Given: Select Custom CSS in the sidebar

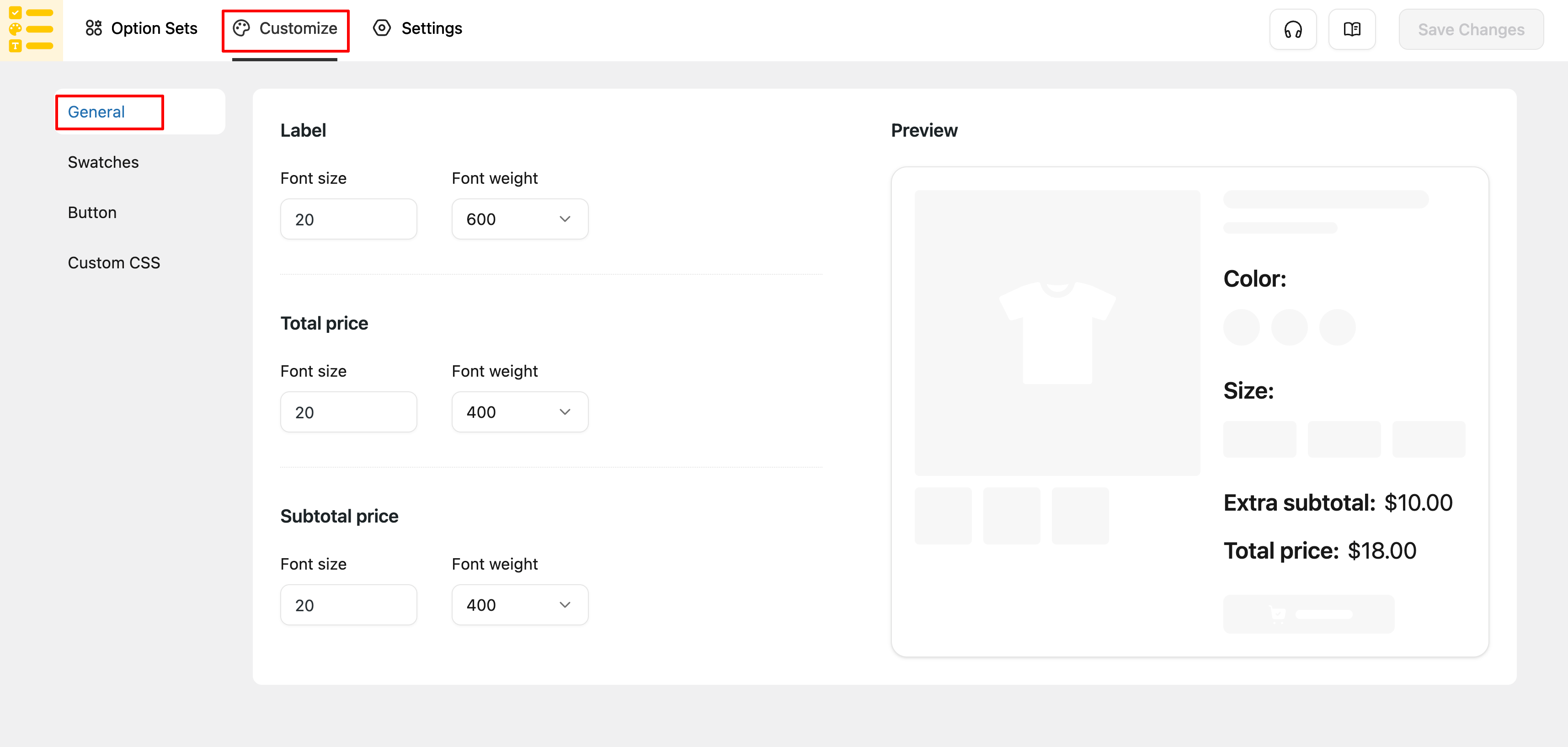Looking at the screenshot, I should pos(114,262).
